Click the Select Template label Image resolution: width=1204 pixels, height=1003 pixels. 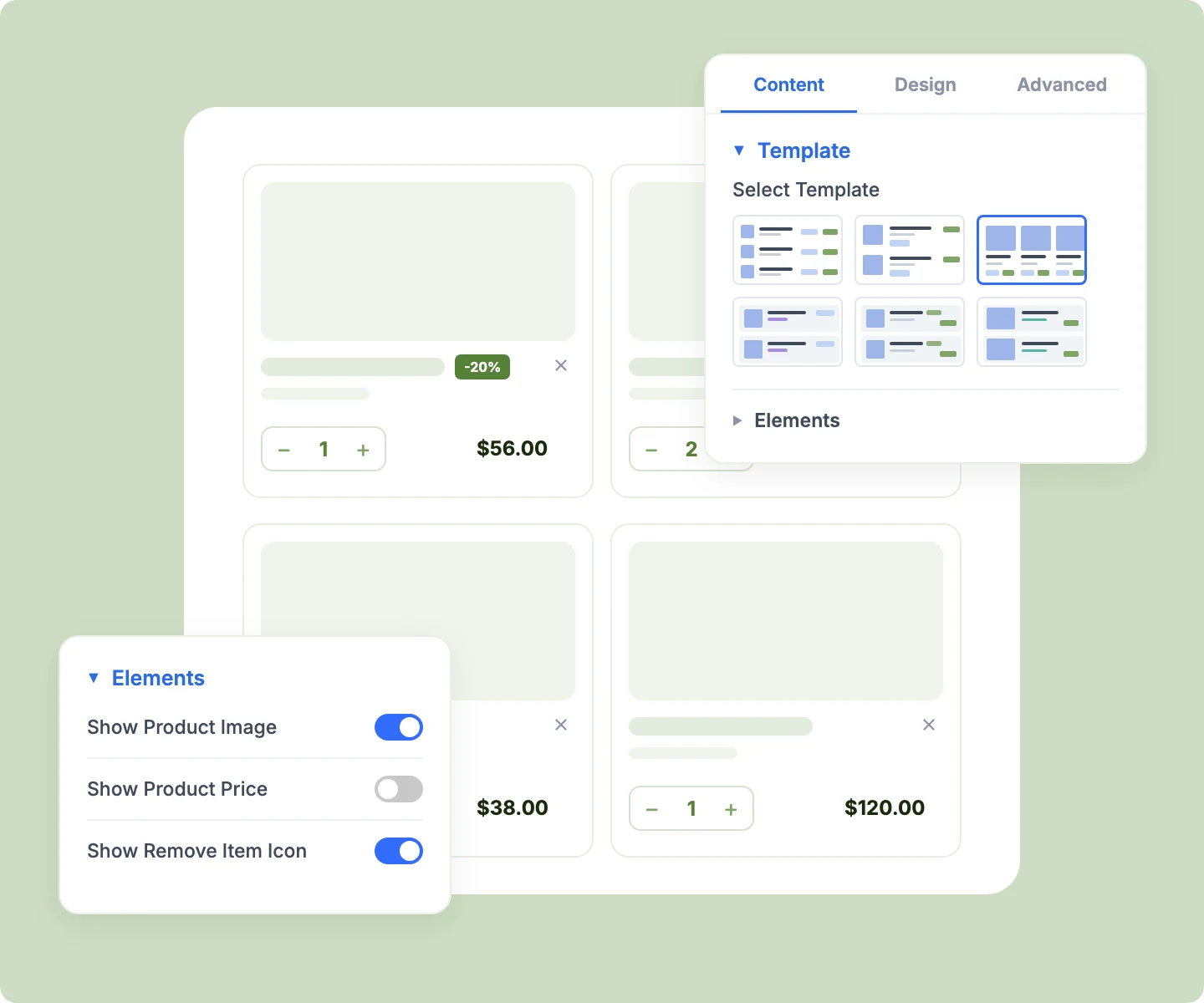[x=806, y=190]
